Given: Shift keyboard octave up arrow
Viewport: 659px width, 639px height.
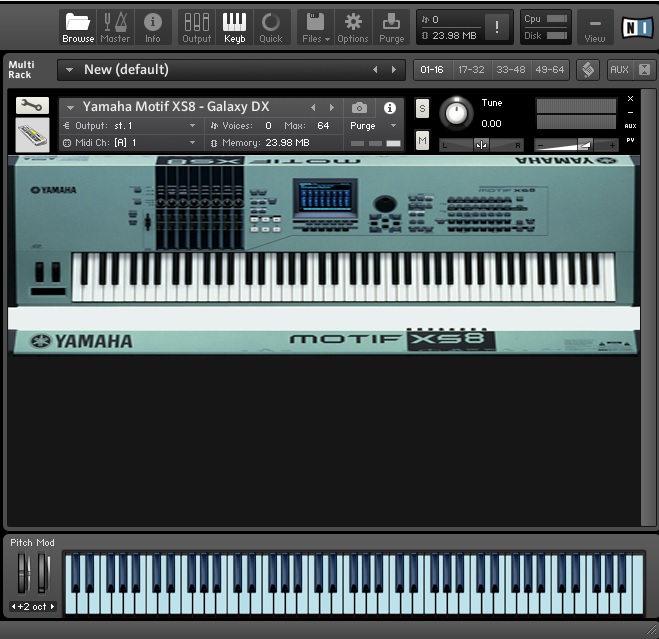Looking at the screenshot, I should click(x=53, y=607).
